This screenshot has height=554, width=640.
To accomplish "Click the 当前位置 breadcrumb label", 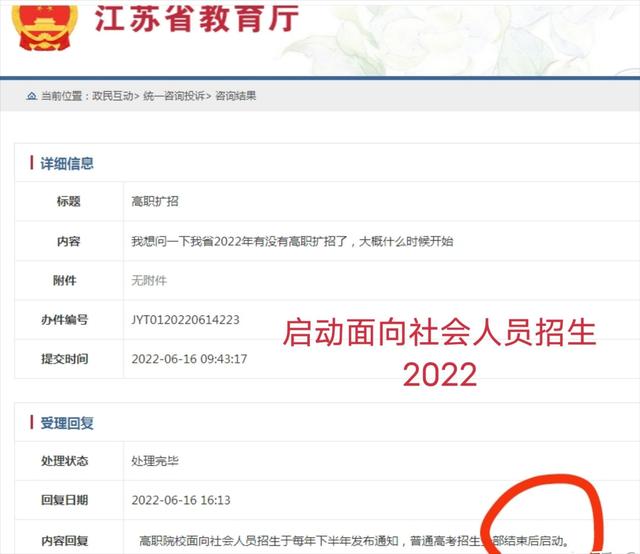I will coord(62,96).
